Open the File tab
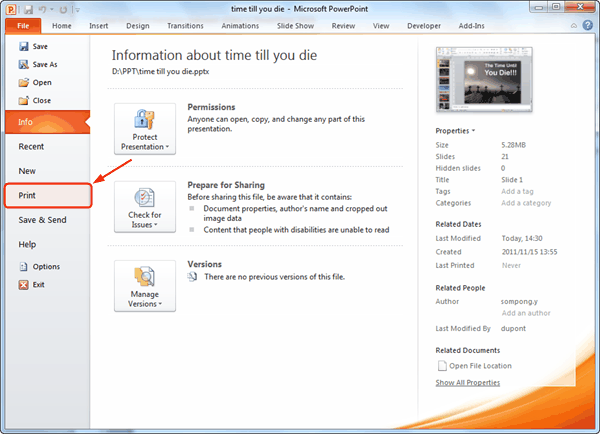 click(x=23, y=26)
